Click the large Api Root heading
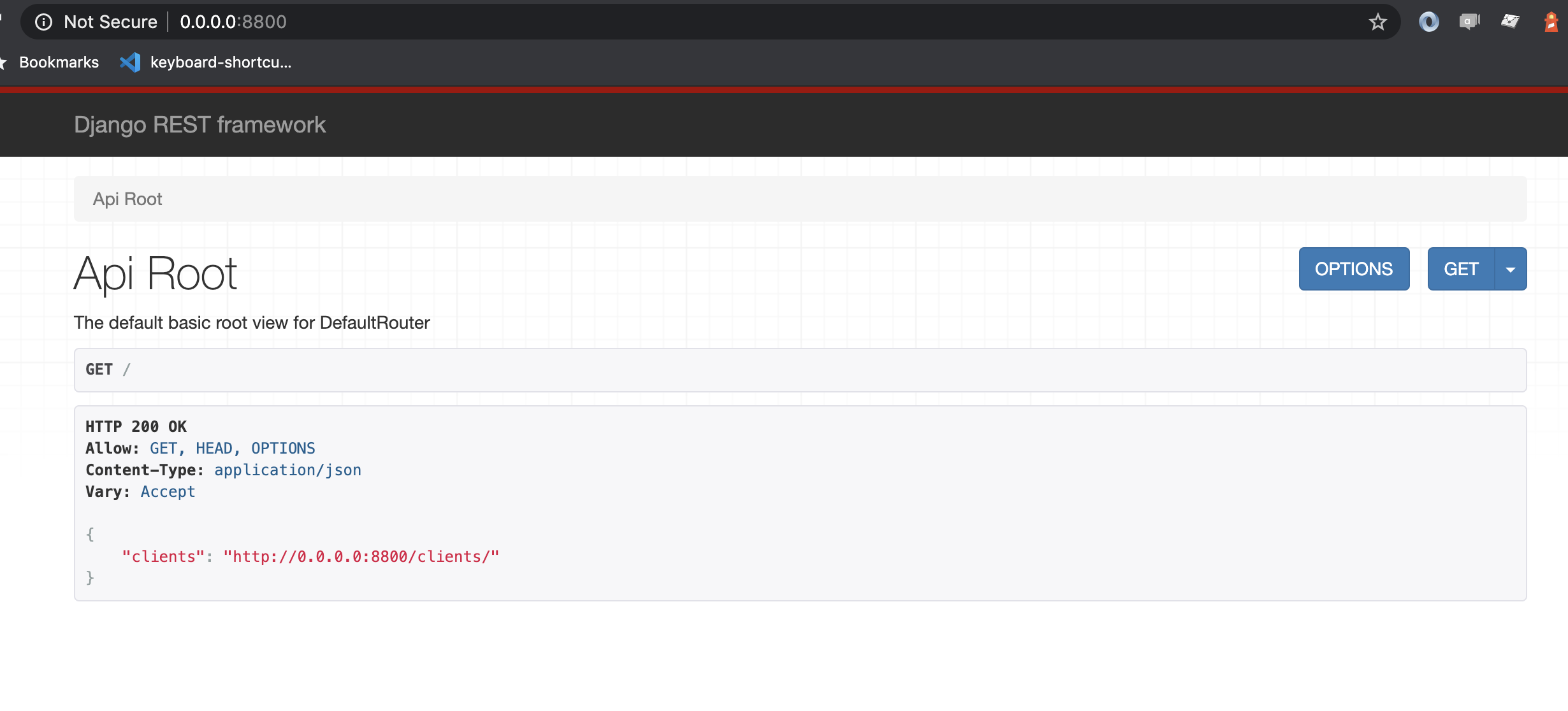1568x711 pixels. pyautogui.click(x=156, y=274)
